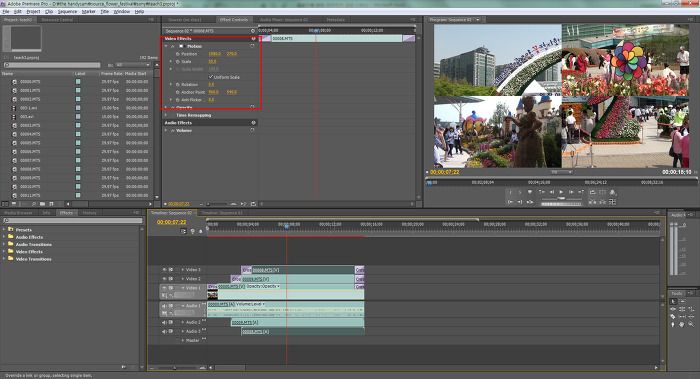Open the Edit menu
Screen dimensions: 700x379
tap(17, 12)
